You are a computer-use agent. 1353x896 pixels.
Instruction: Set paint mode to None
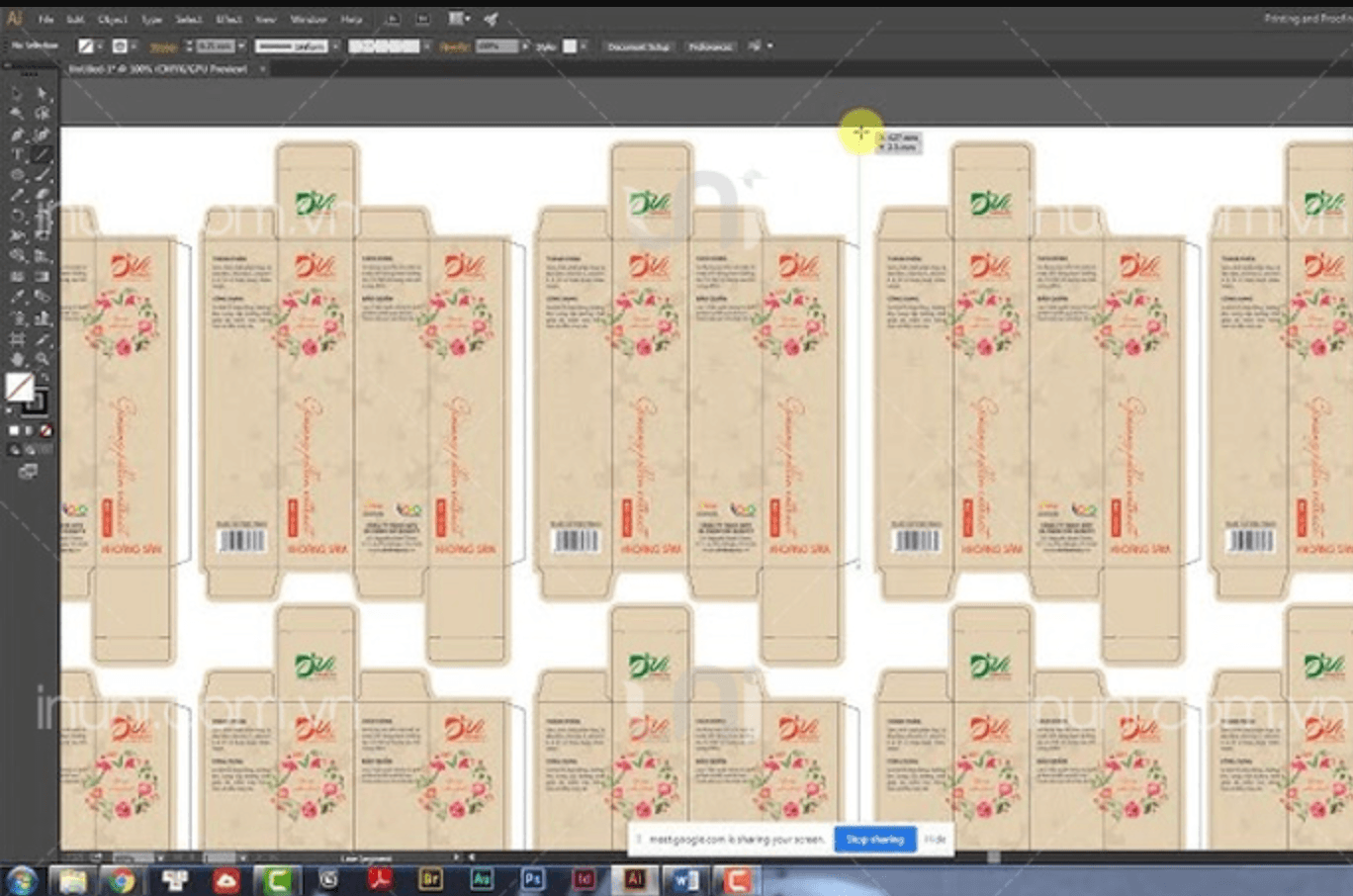(45, 430)
